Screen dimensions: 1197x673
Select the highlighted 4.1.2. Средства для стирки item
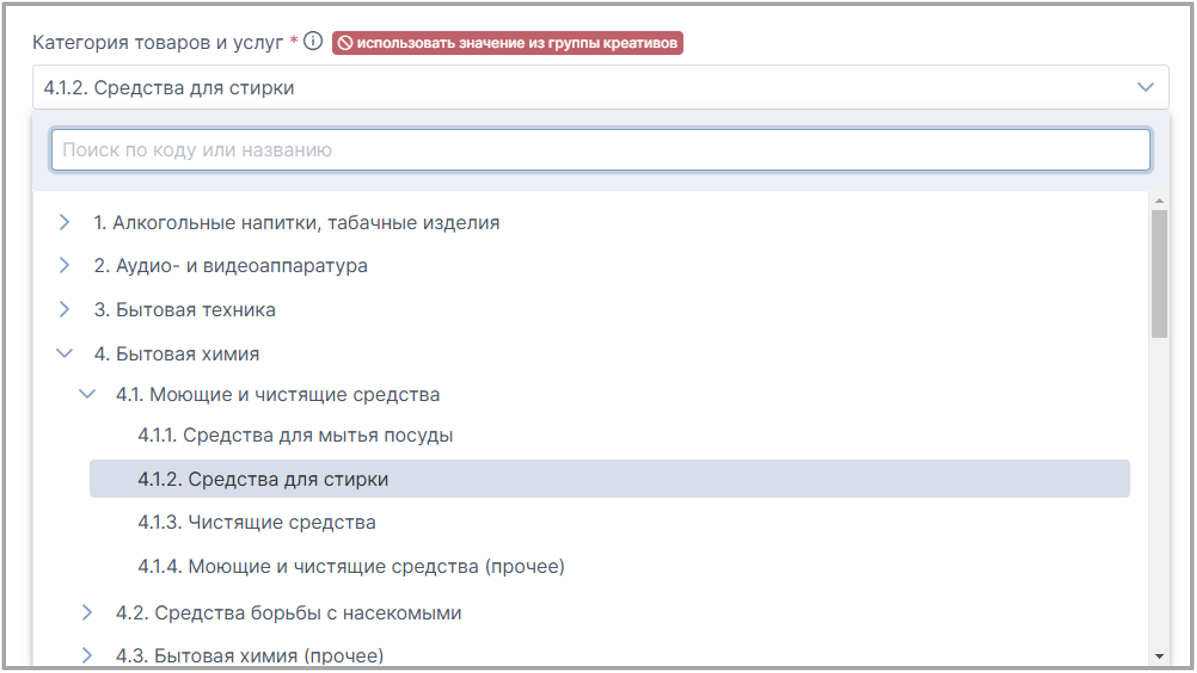pos(263,479)
